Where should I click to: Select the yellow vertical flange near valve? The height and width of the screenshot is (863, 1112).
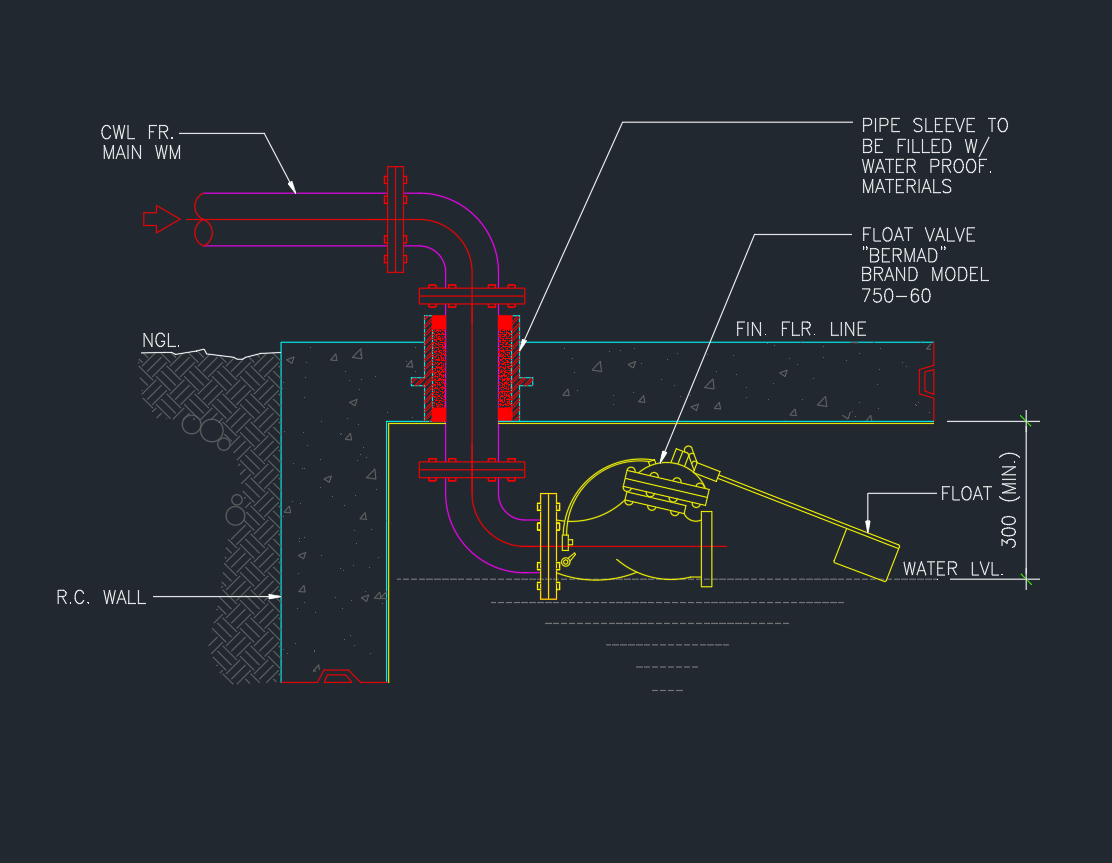tap(547, 545)
